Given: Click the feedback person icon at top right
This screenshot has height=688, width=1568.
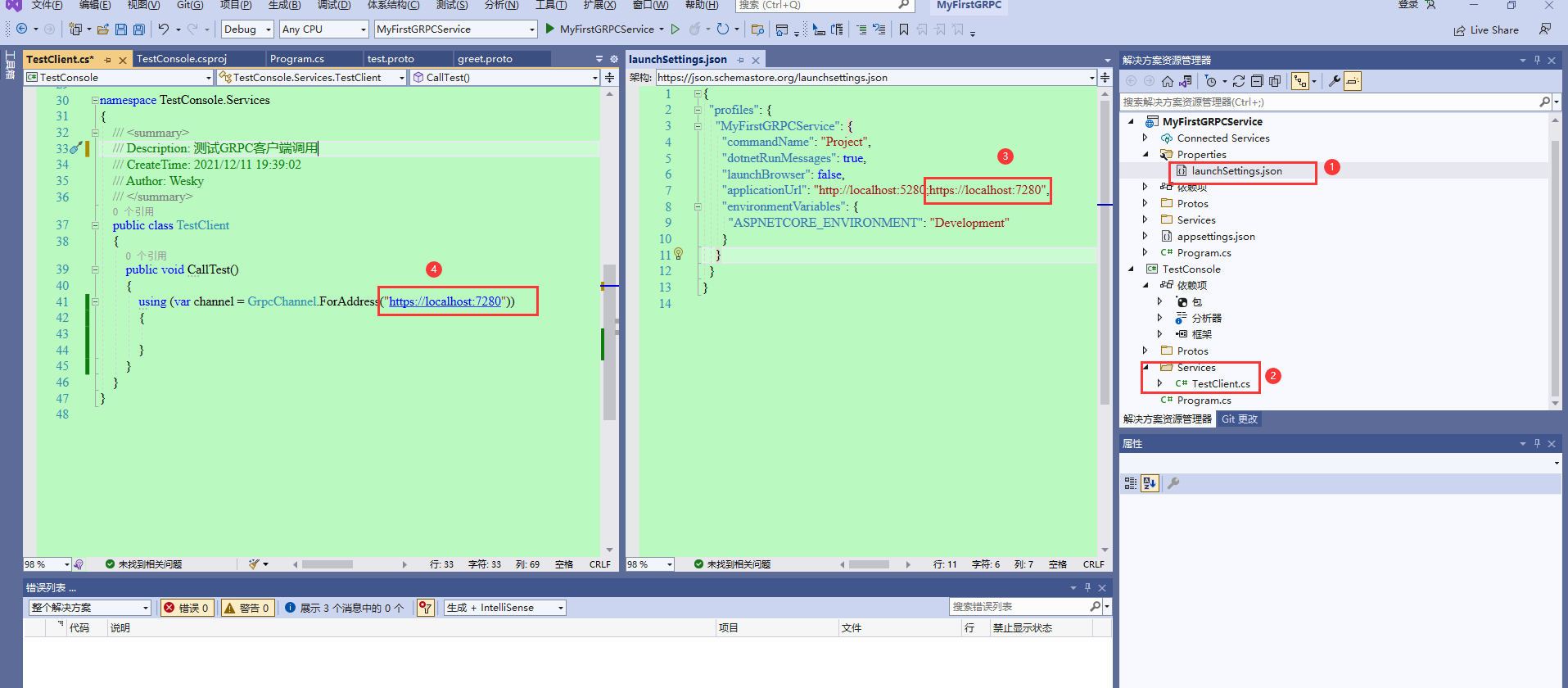Looking at the screenshot, I should (x=1545, y=29).
